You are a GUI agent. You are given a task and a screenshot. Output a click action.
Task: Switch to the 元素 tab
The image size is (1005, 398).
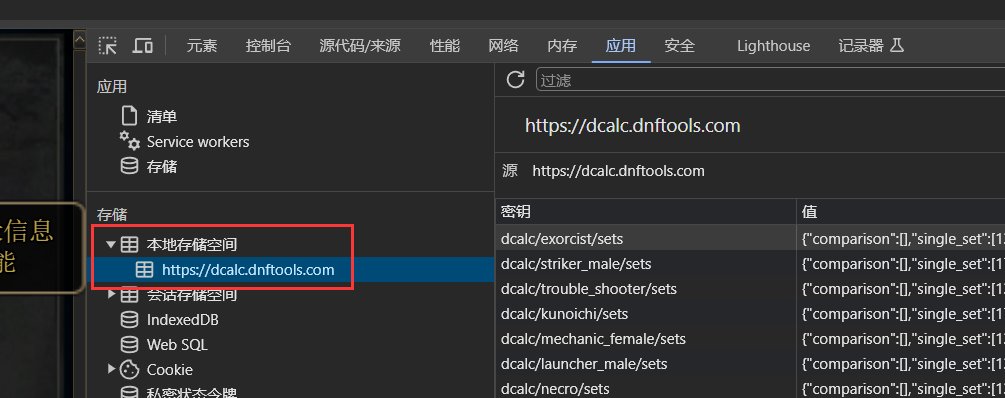pyautogui.click(x=202, y=46)
